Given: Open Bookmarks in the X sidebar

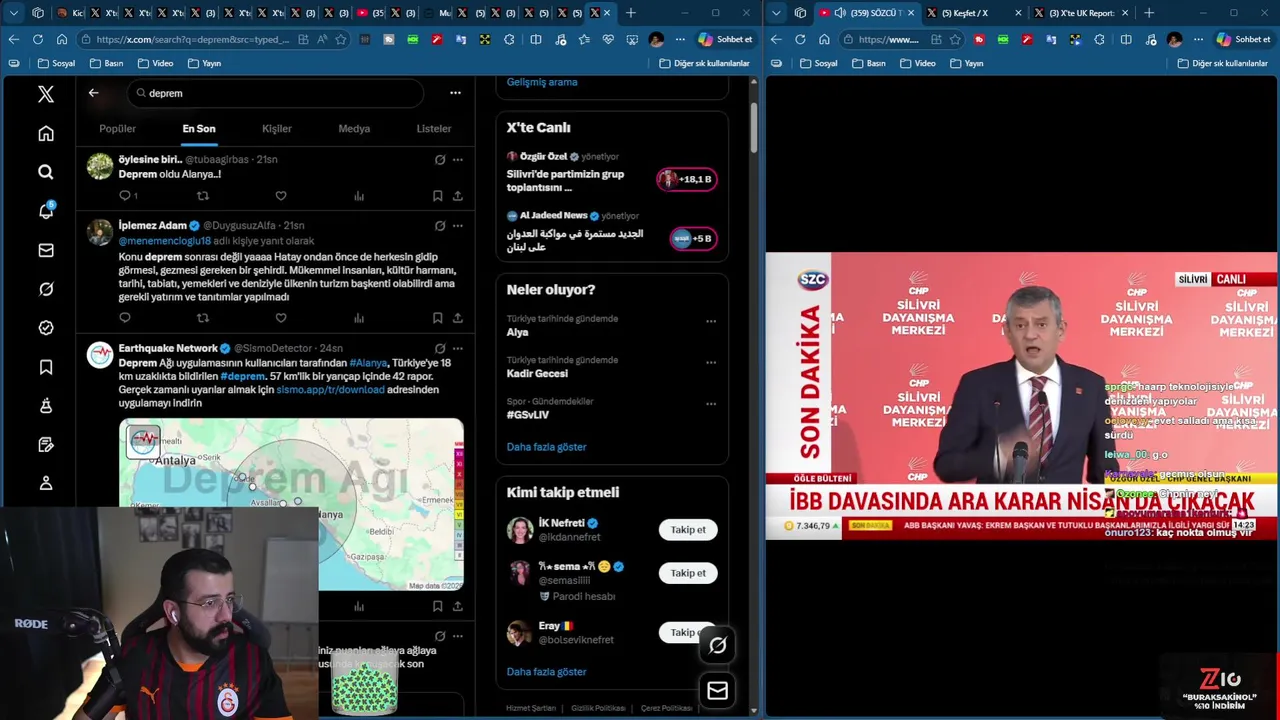Looking at the screenshot, I should [46, 367].
